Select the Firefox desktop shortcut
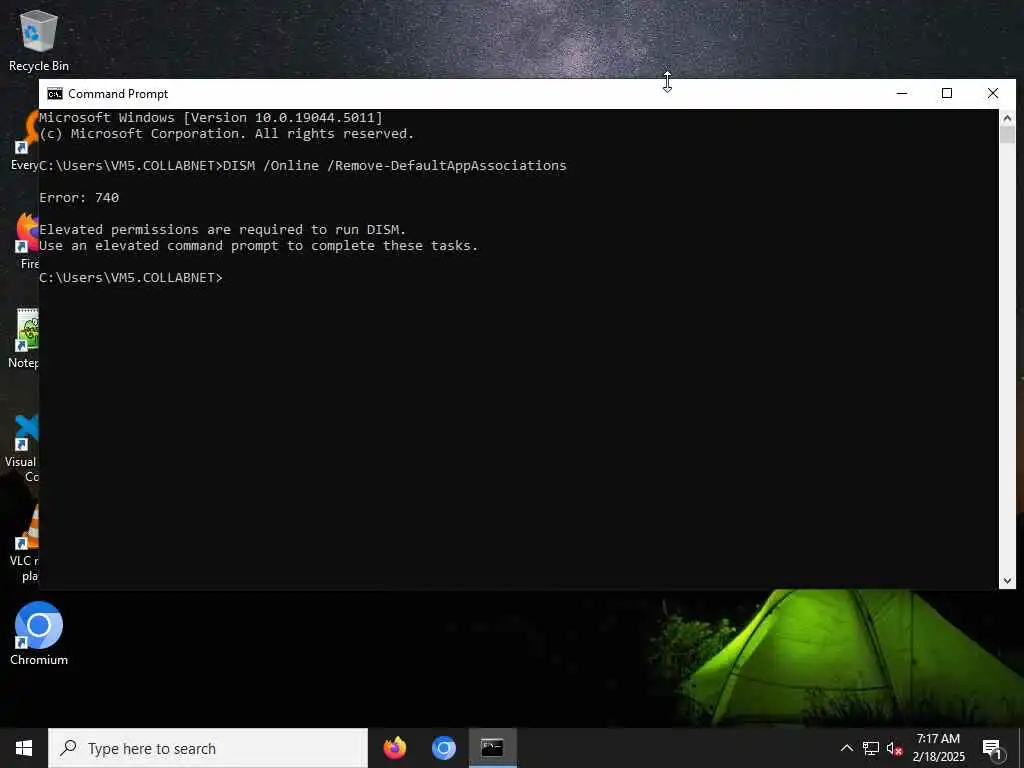This screenshot has height=768, width=1024. [27, 241]
